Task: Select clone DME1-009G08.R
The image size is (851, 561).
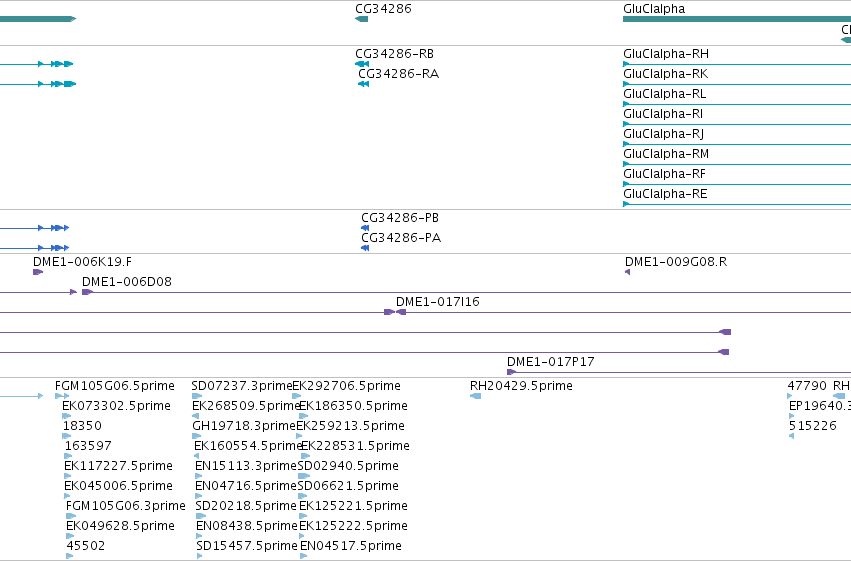Action: click(x=676, y=262)
